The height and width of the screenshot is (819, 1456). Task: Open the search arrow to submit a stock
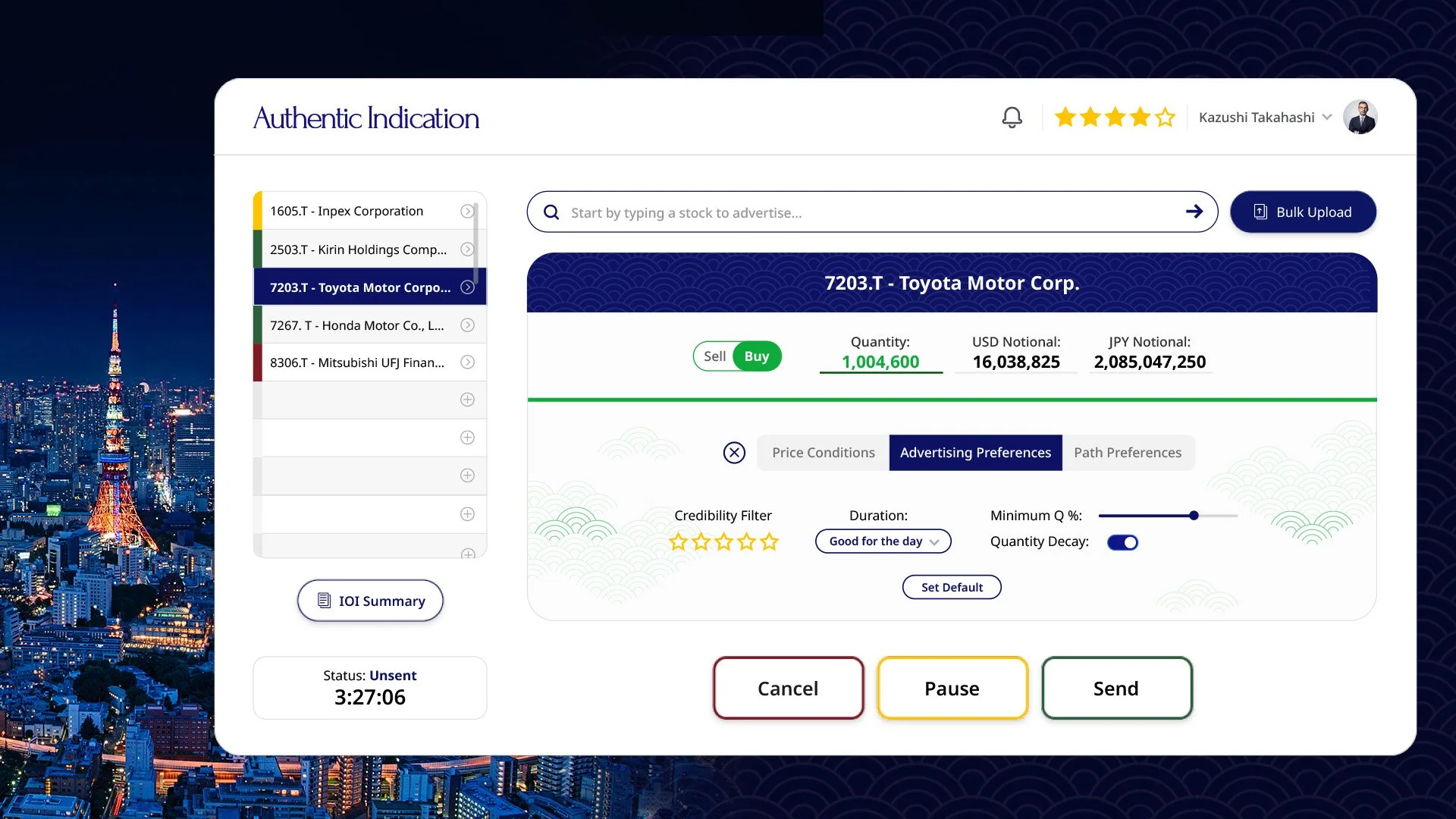(x=1194, y=212)
